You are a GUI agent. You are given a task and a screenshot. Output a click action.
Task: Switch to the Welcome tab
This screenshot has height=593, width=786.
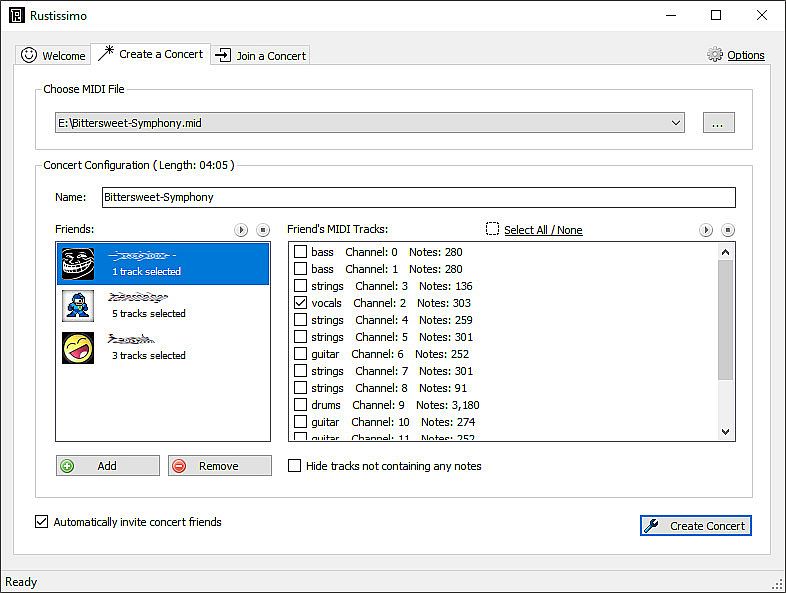[x=53, y=56]
